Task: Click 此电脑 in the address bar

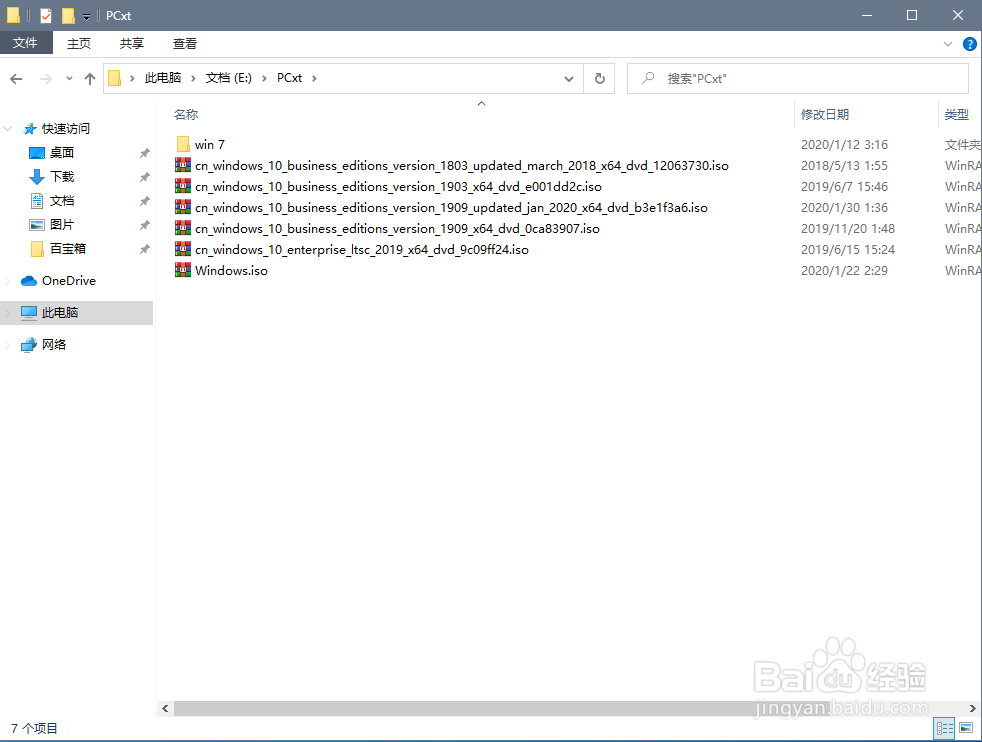Action: point(163,78)
